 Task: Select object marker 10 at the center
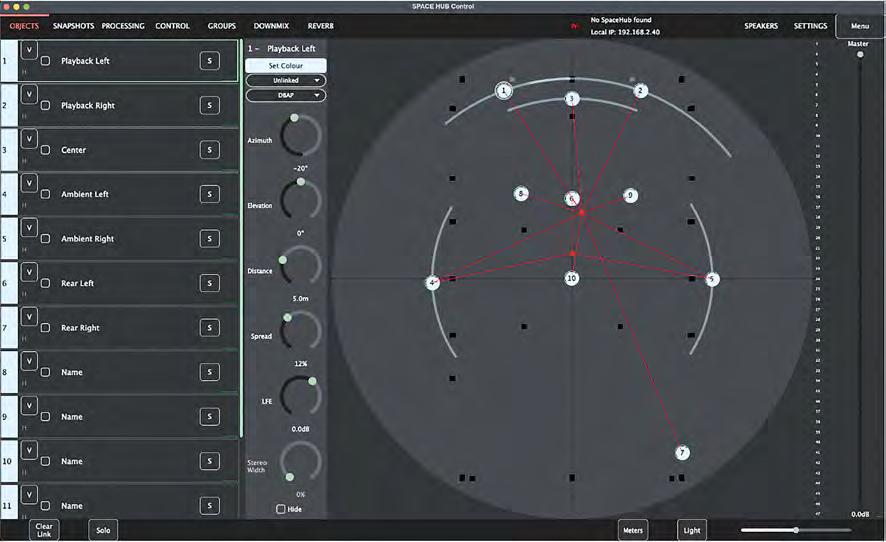[x=572, y=278]
